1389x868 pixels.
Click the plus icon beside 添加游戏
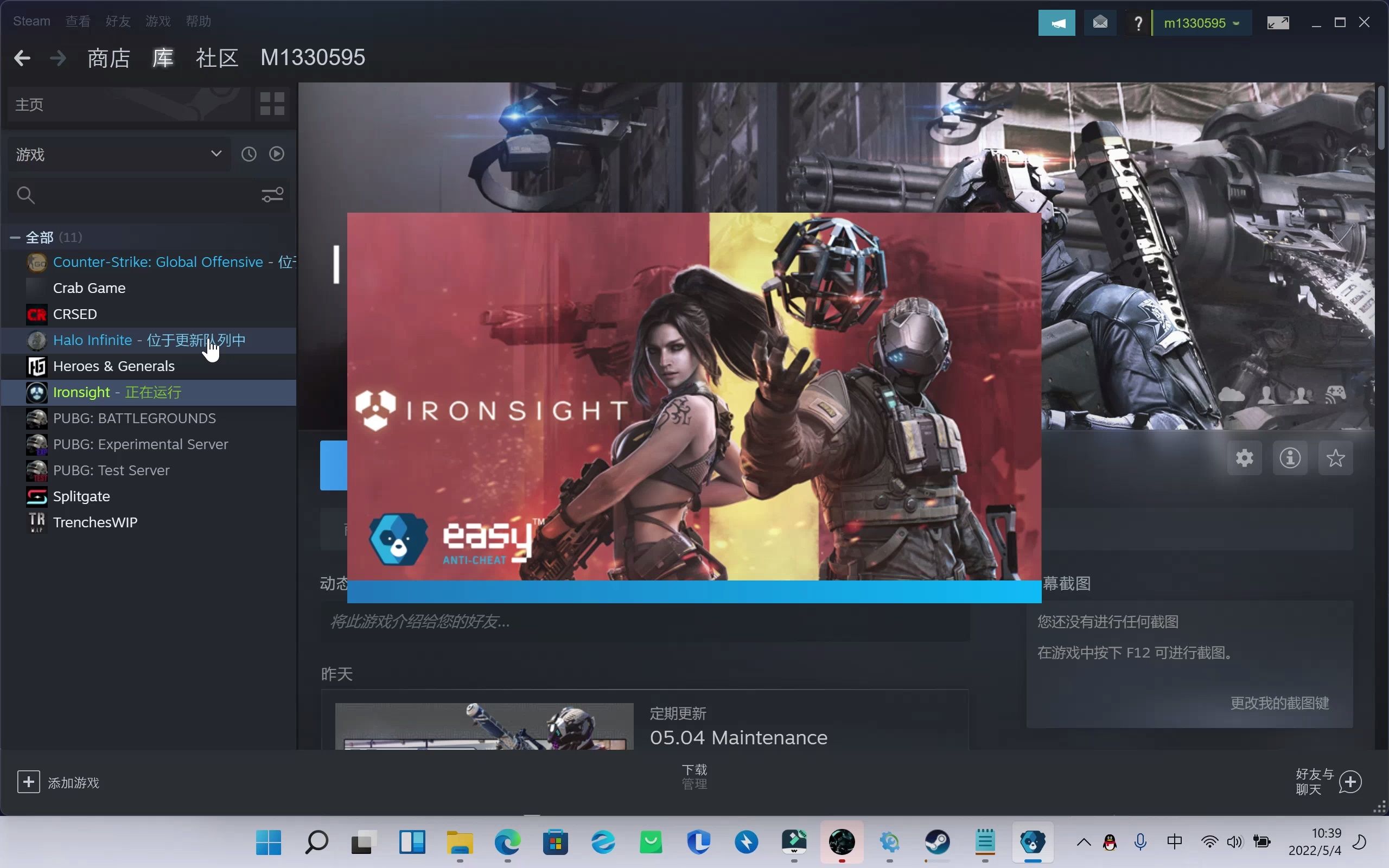pyautogui.click(x=29, y=782)
